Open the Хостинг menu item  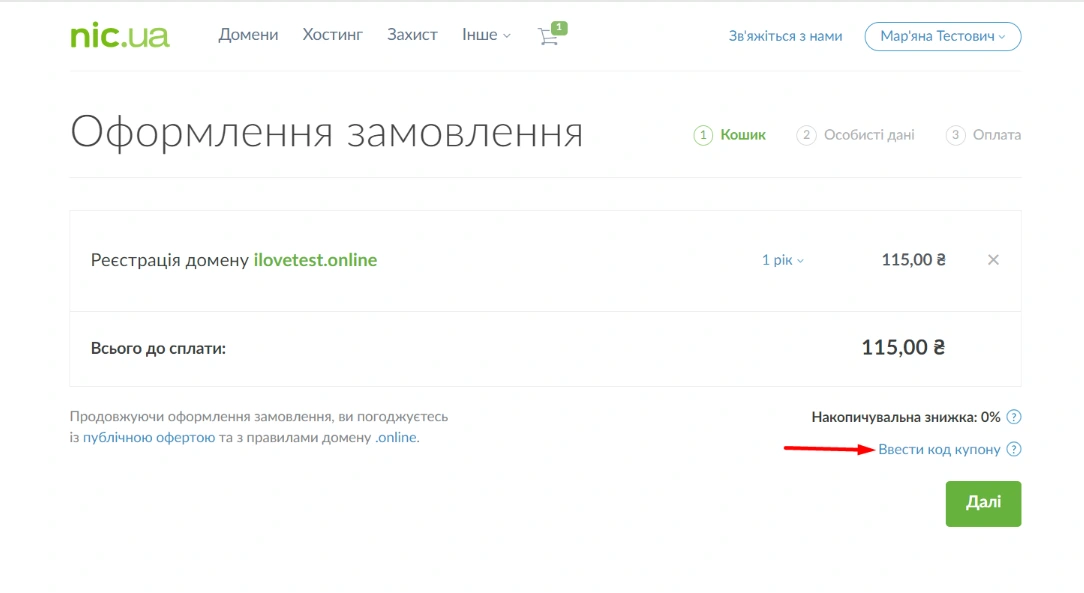click(x=332, y=35)
